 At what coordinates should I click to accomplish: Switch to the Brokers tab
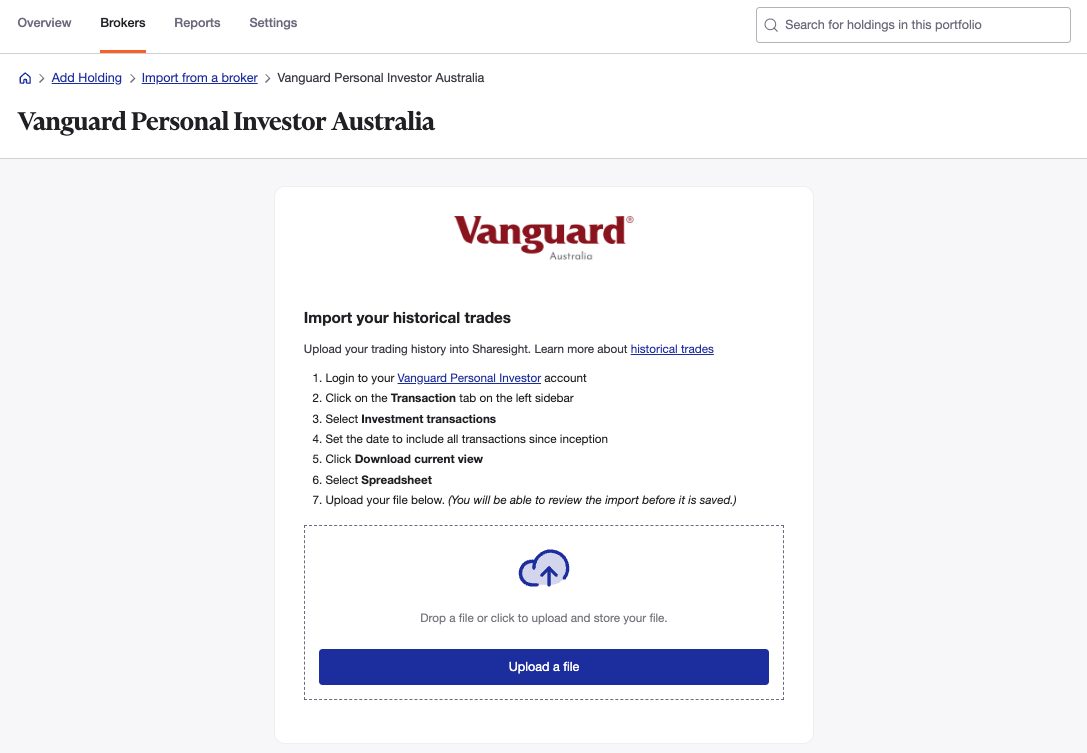122,22
